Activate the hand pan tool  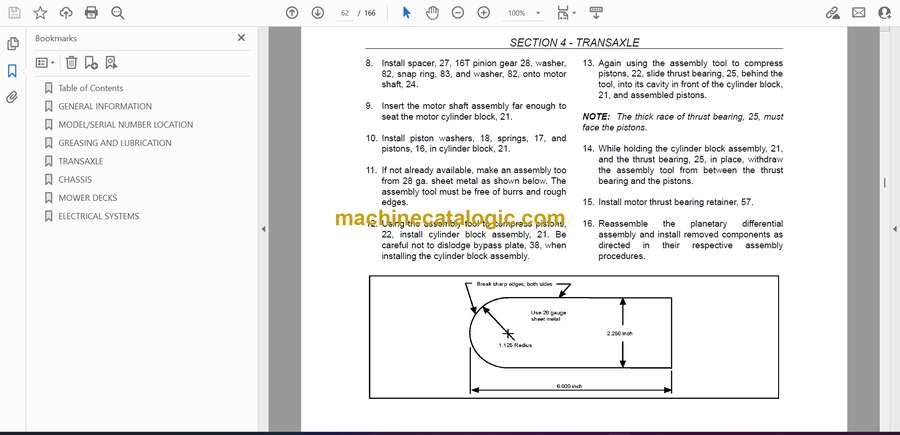pyautogui.click(x=432, y=13)
